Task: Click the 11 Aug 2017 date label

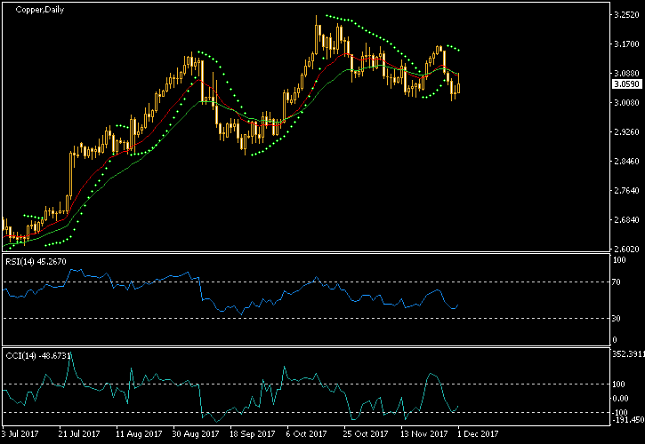Action: (x=138, y=434)
